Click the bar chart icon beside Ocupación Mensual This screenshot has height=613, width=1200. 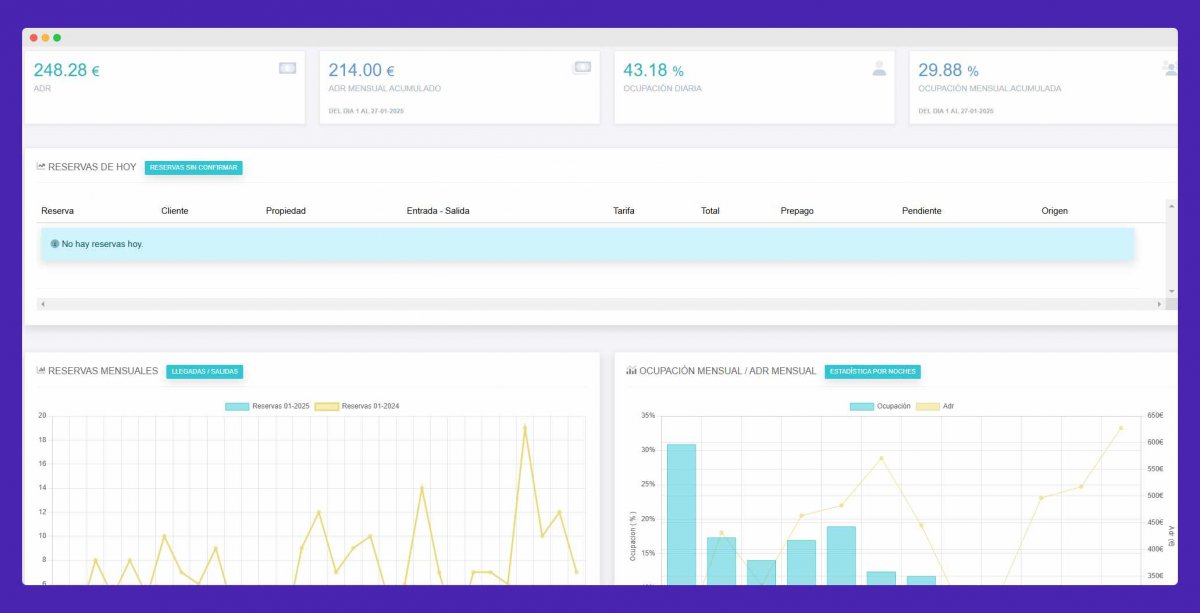tap(631, 371)
